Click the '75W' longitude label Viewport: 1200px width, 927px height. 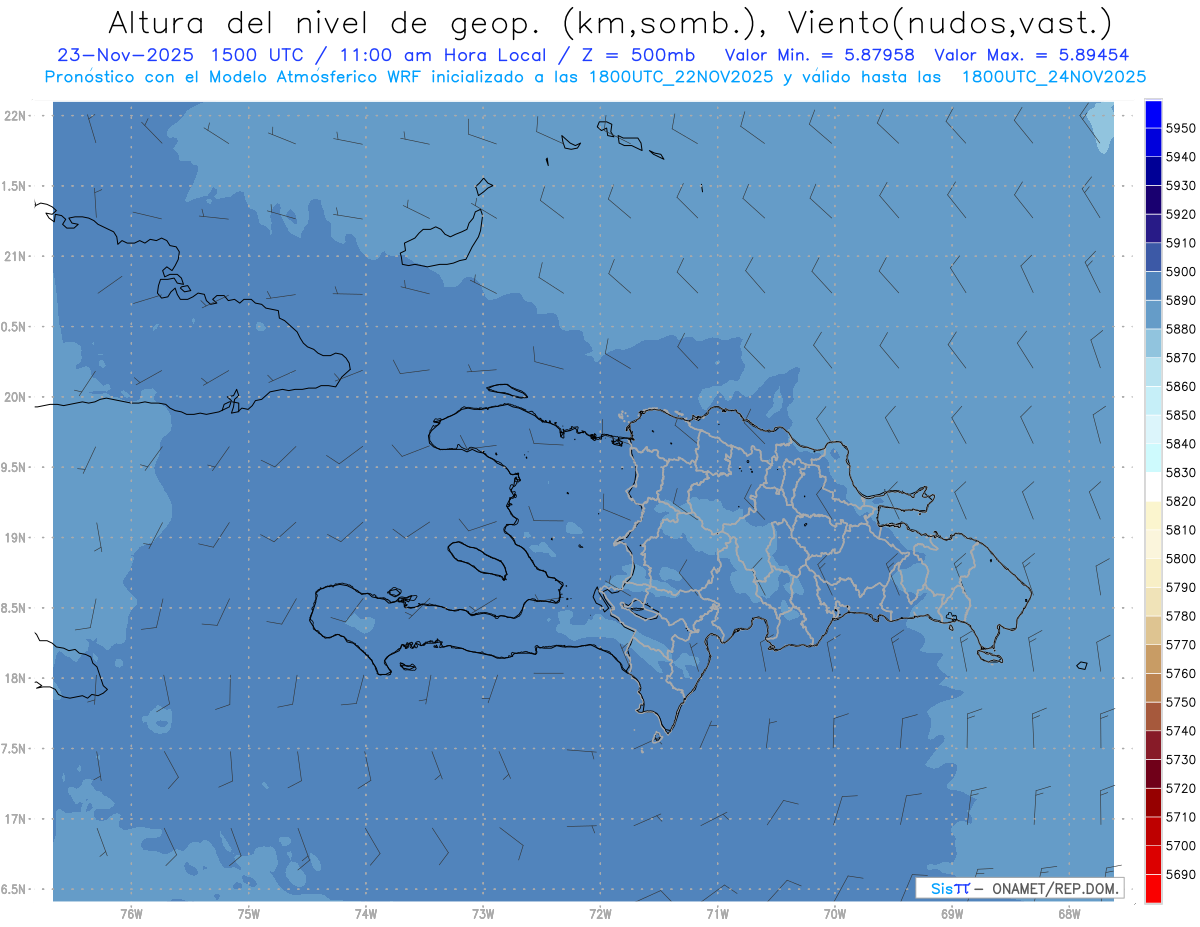click(x=249, y=913)
